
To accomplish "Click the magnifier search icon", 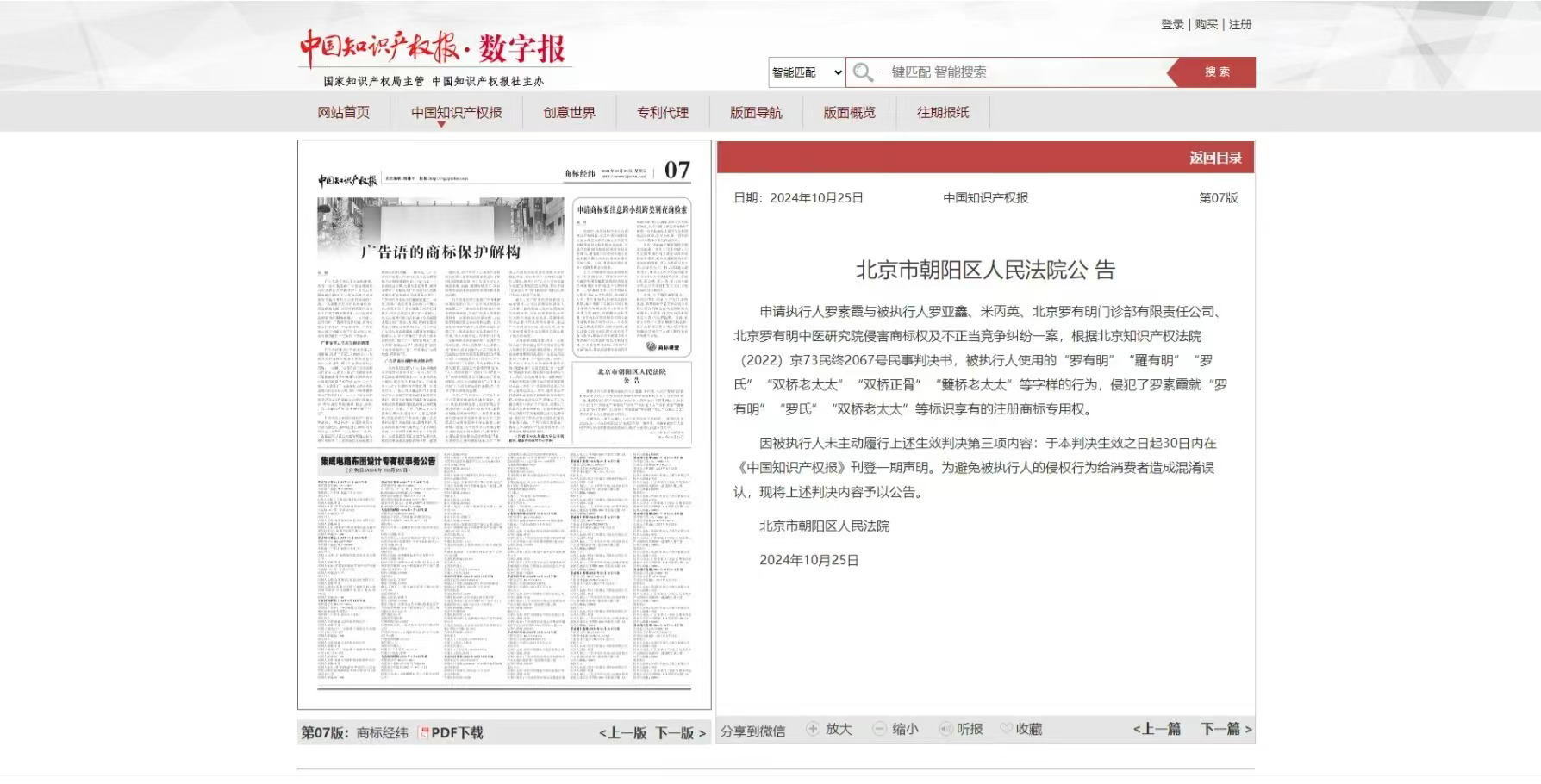I will 863,72.
